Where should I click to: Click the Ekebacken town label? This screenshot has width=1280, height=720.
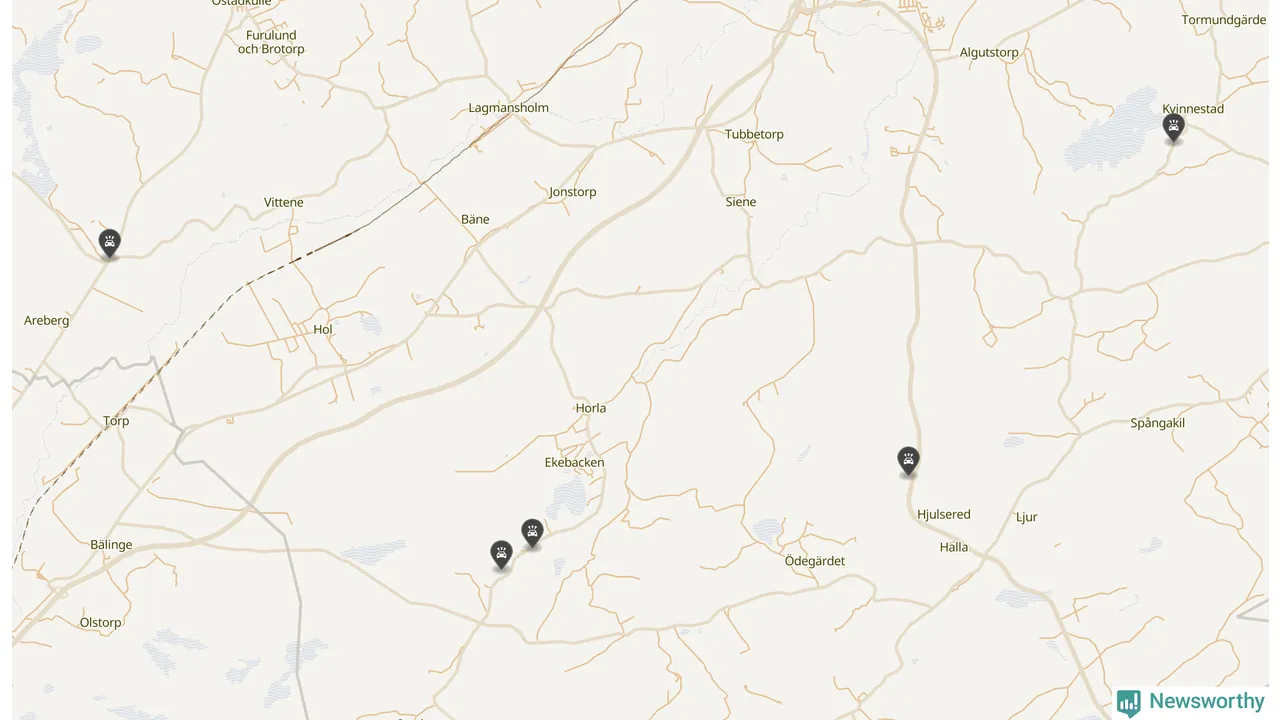574,462
